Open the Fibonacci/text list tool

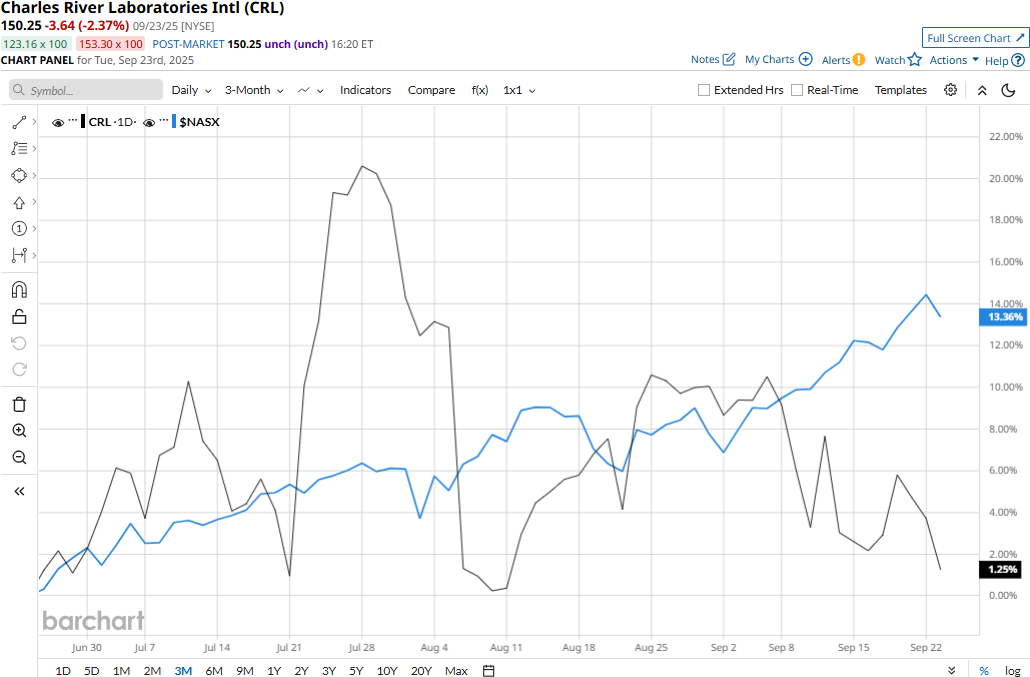(19, 149)
